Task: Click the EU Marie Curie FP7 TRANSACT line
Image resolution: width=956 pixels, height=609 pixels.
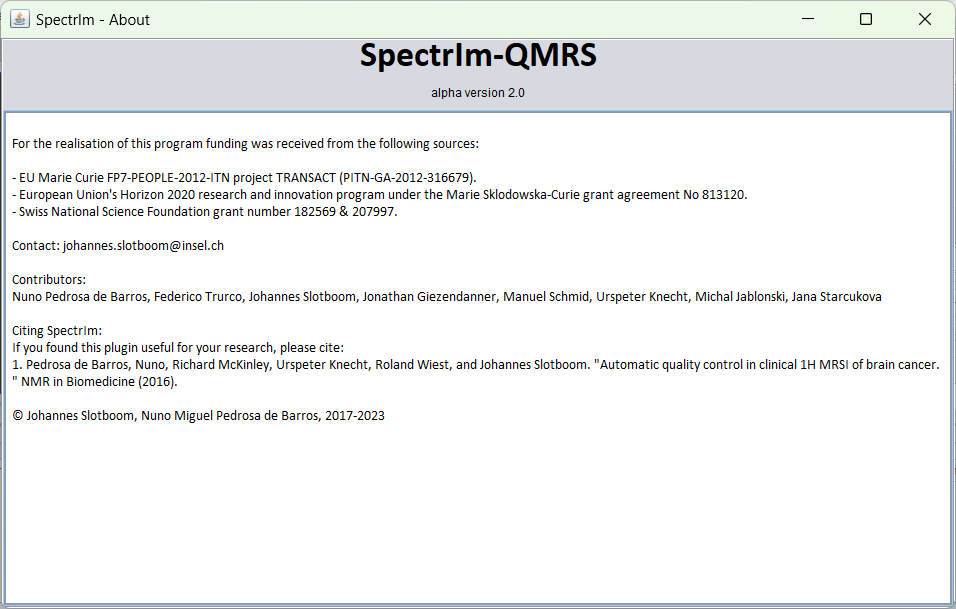Action: pos(244,178)
